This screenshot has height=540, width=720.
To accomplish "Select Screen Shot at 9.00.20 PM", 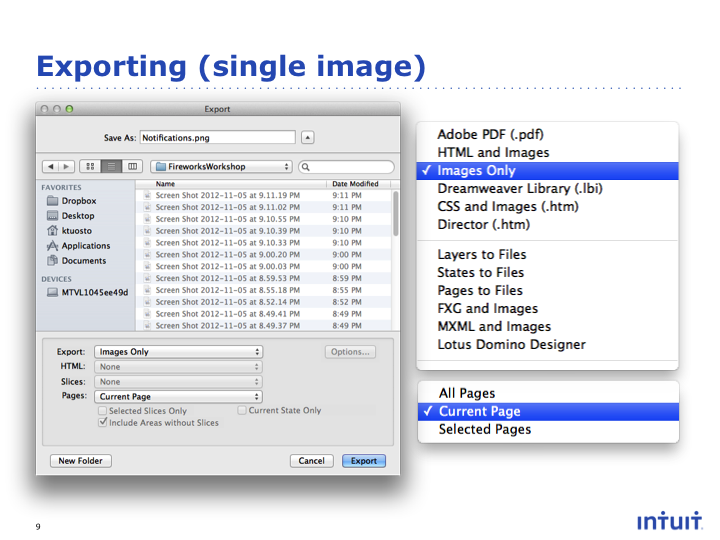I will pos(264,254).
